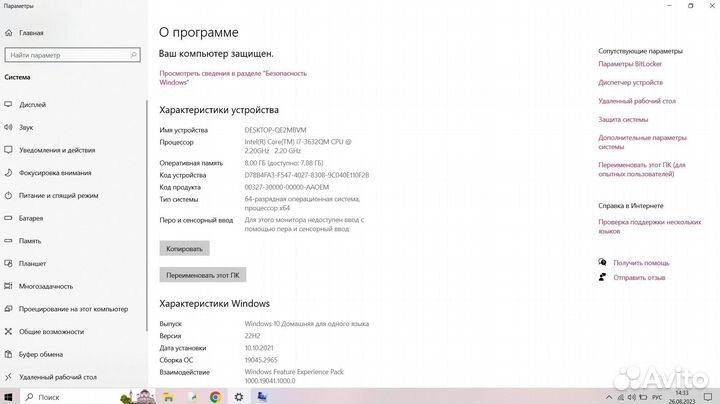
Task: Open Дисплей settings
Action: [33, 105]
